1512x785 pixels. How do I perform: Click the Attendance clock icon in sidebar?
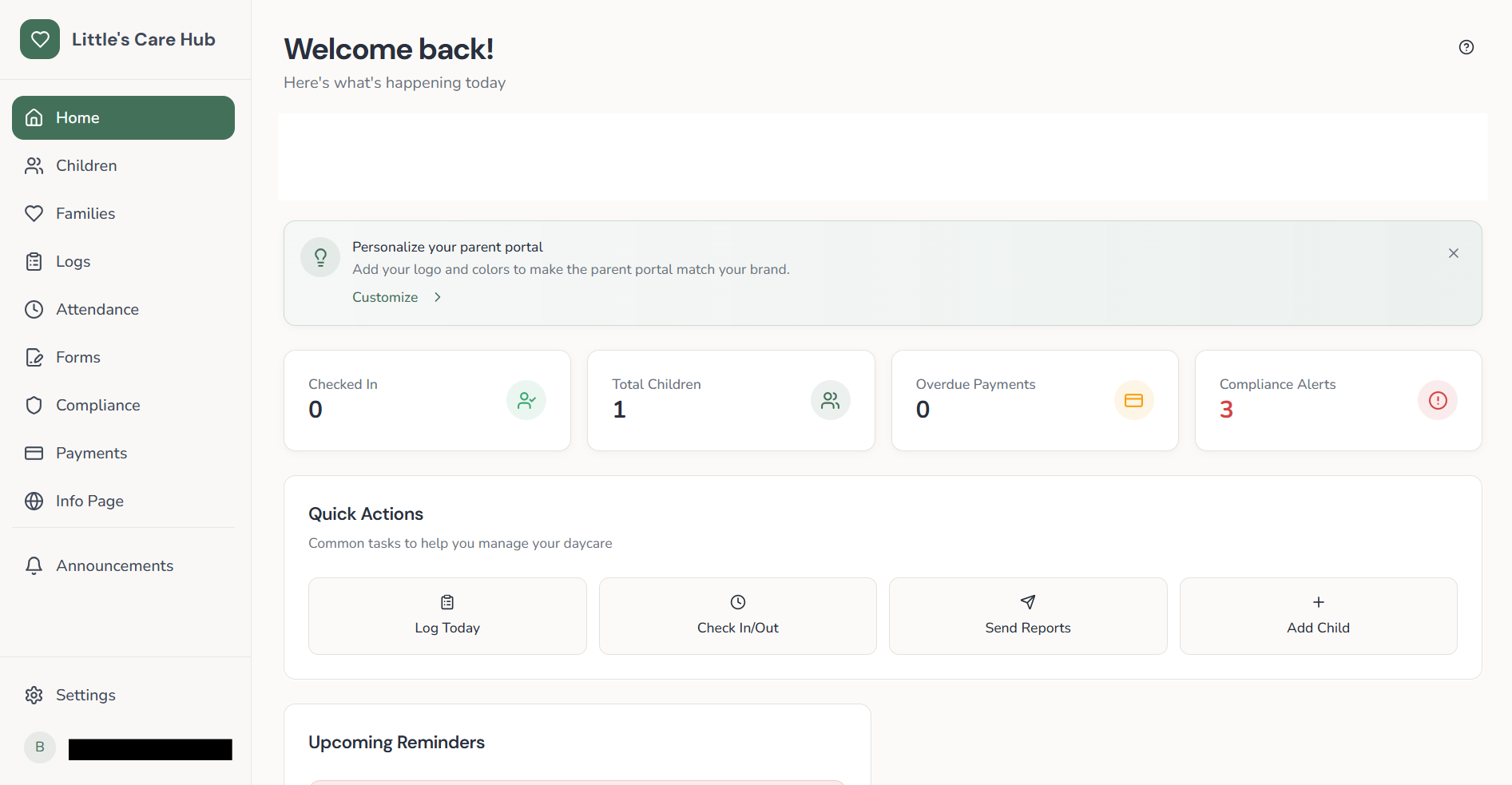pos(34,309)
